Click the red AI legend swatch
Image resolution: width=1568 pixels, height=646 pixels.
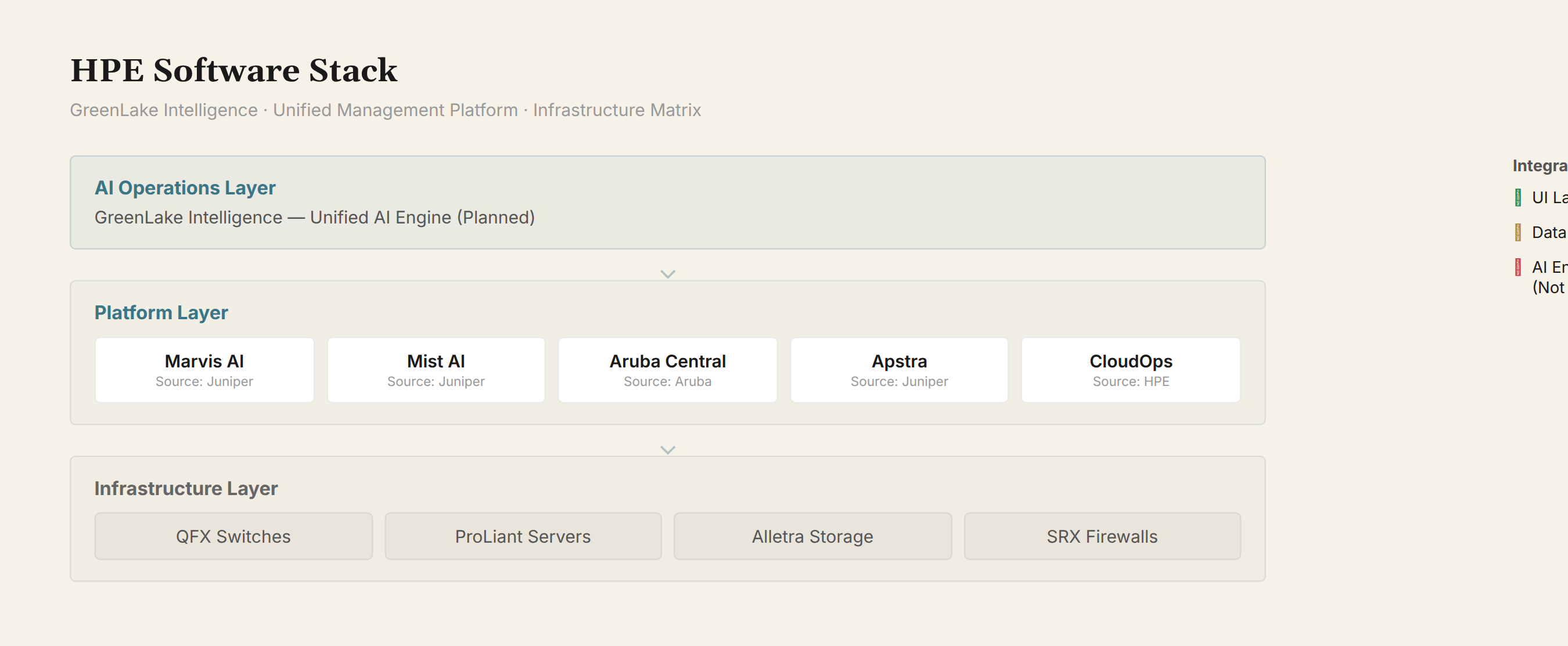[x=1518, y=267]
